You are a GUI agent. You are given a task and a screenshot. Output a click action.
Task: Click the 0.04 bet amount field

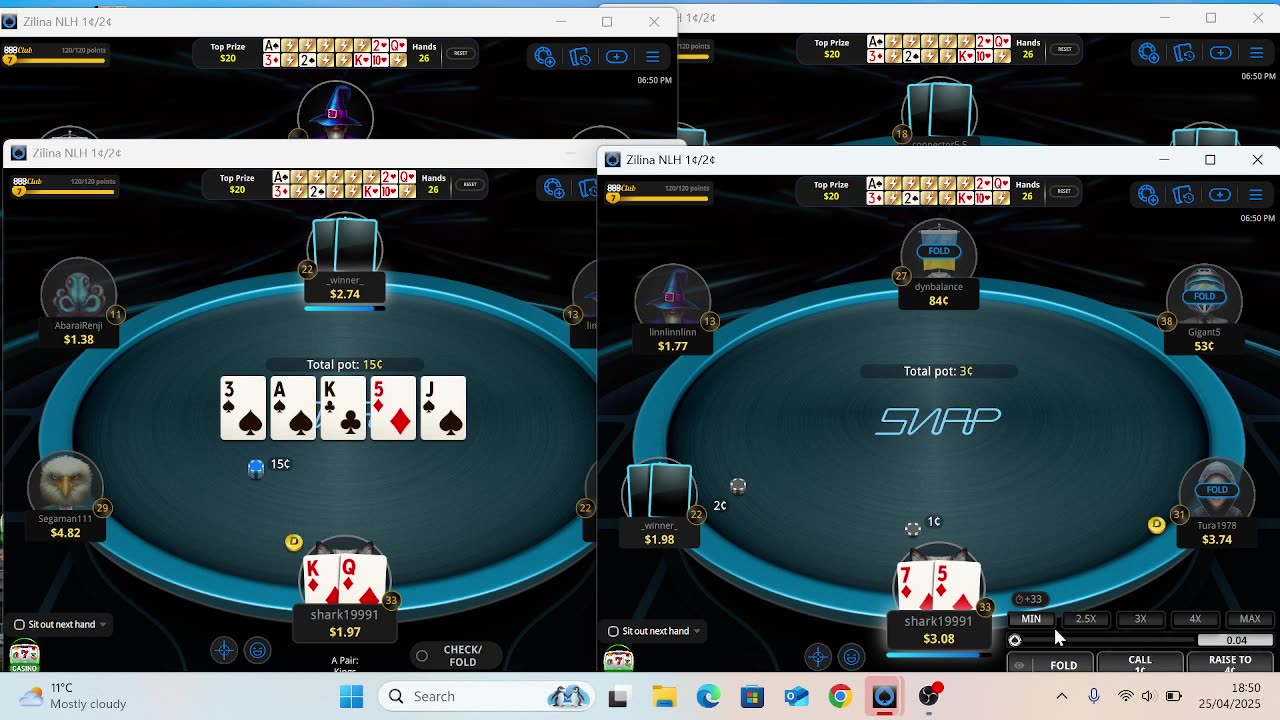(1236, 640)
